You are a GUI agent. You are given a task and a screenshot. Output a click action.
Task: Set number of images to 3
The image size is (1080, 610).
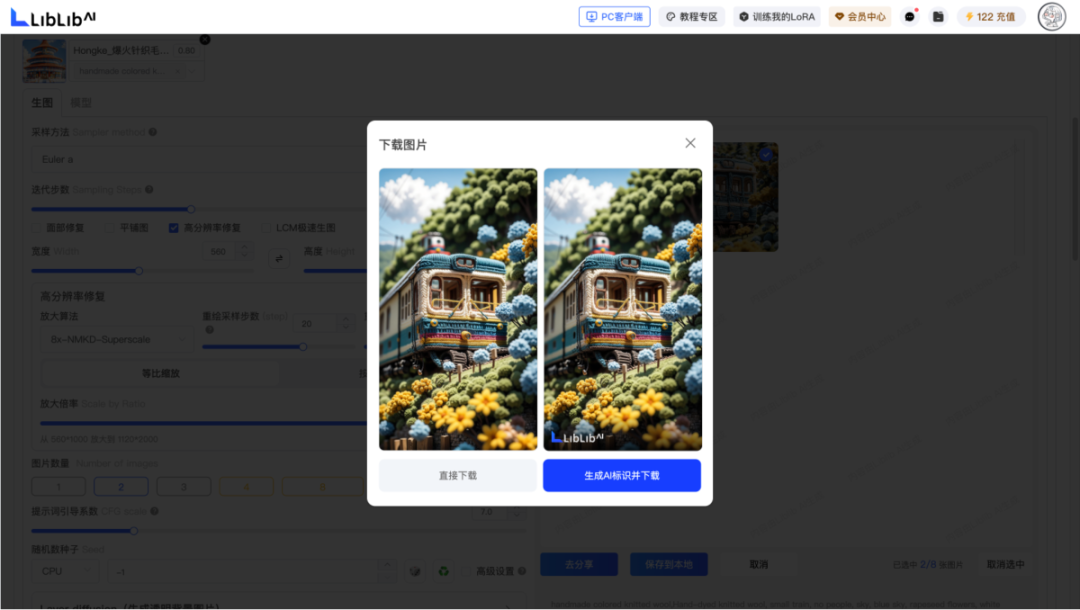pos(183,487)
